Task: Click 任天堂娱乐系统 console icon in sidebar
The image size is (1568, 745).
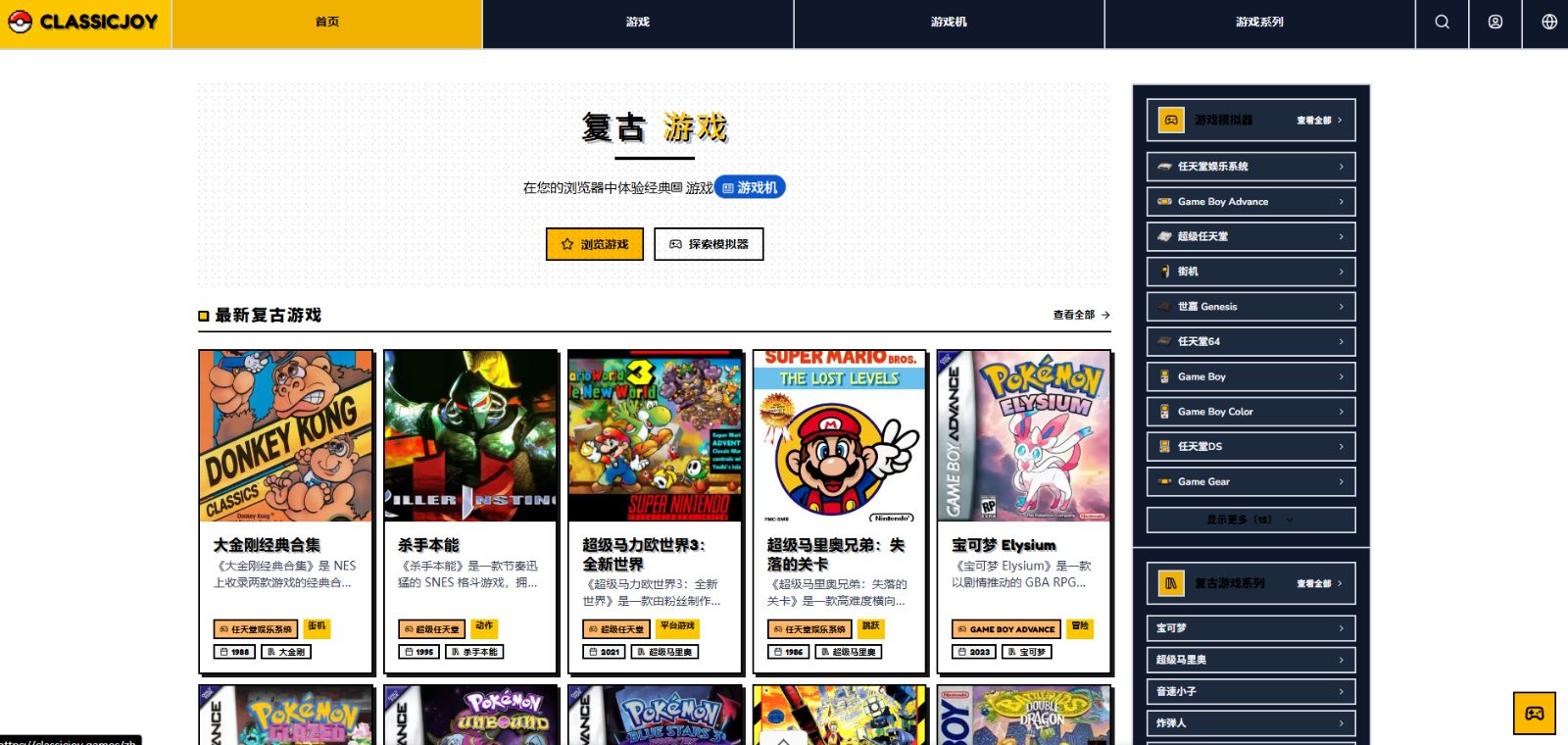Action: [1164, 167]
